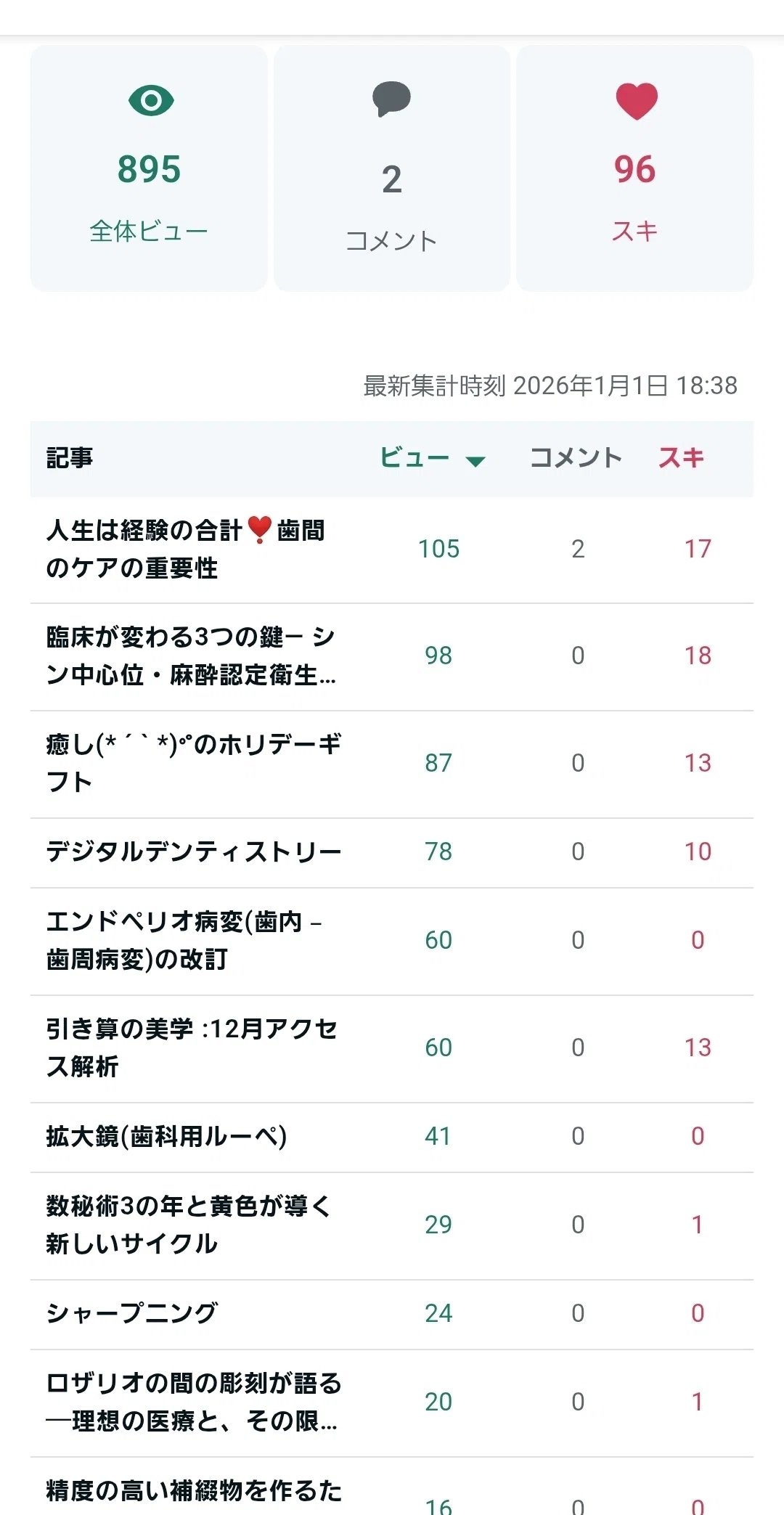Tap the 記事 column header
784x1515 pixels.
coord(70,457)
